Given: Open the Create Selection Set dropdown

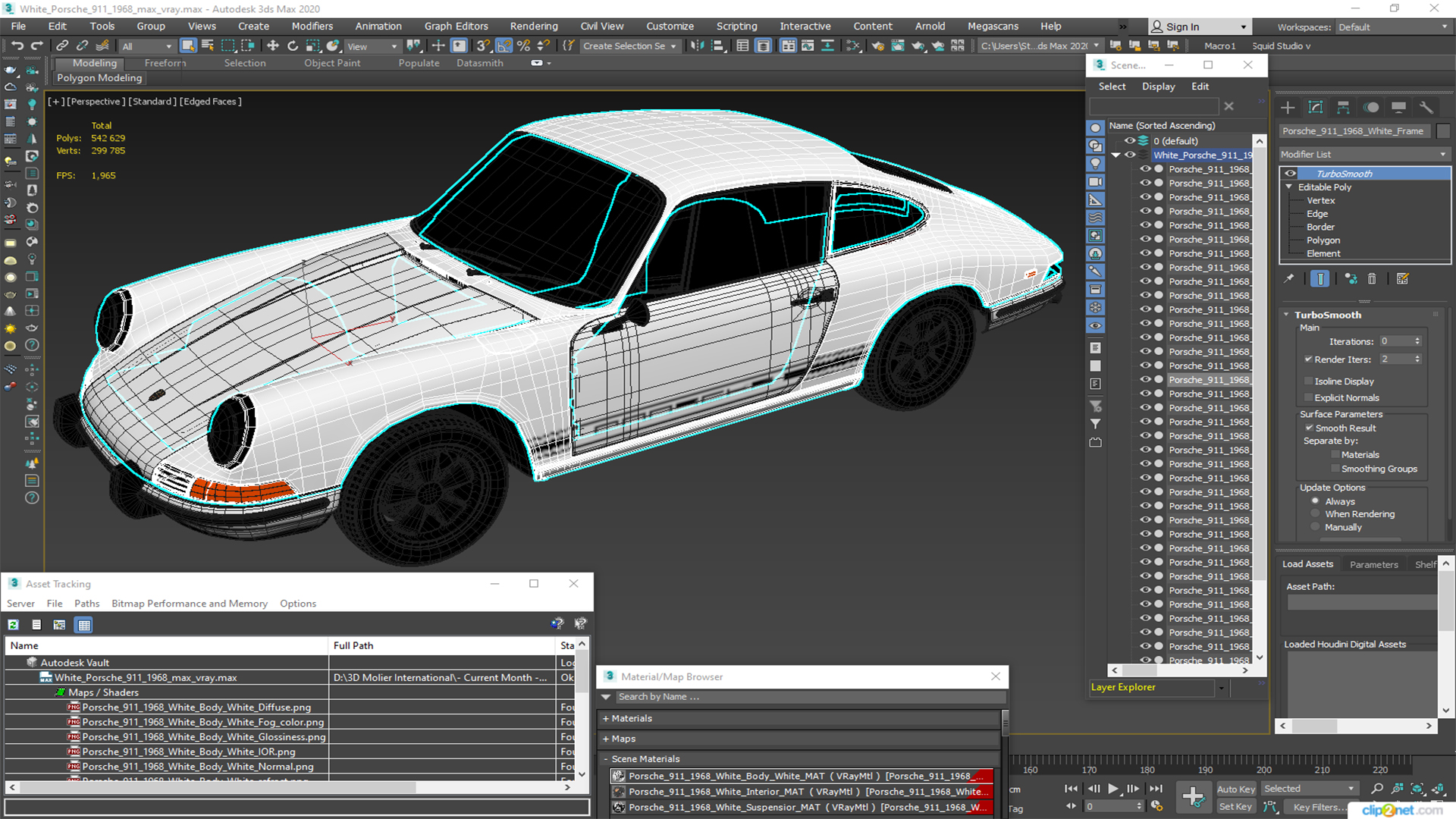Looking at the screenshot, I should 629,46.
